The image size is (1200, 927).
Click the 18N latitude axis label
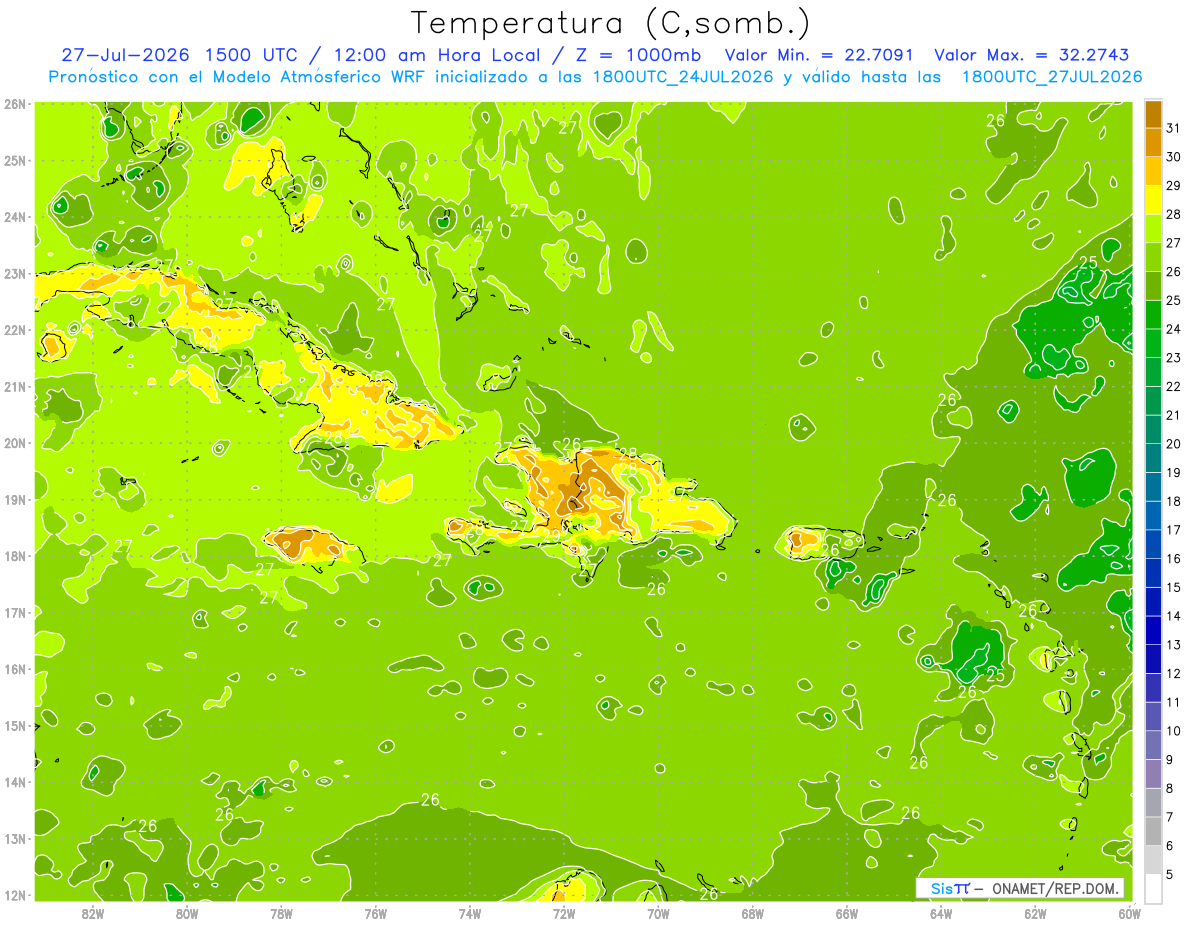(14, 556)
